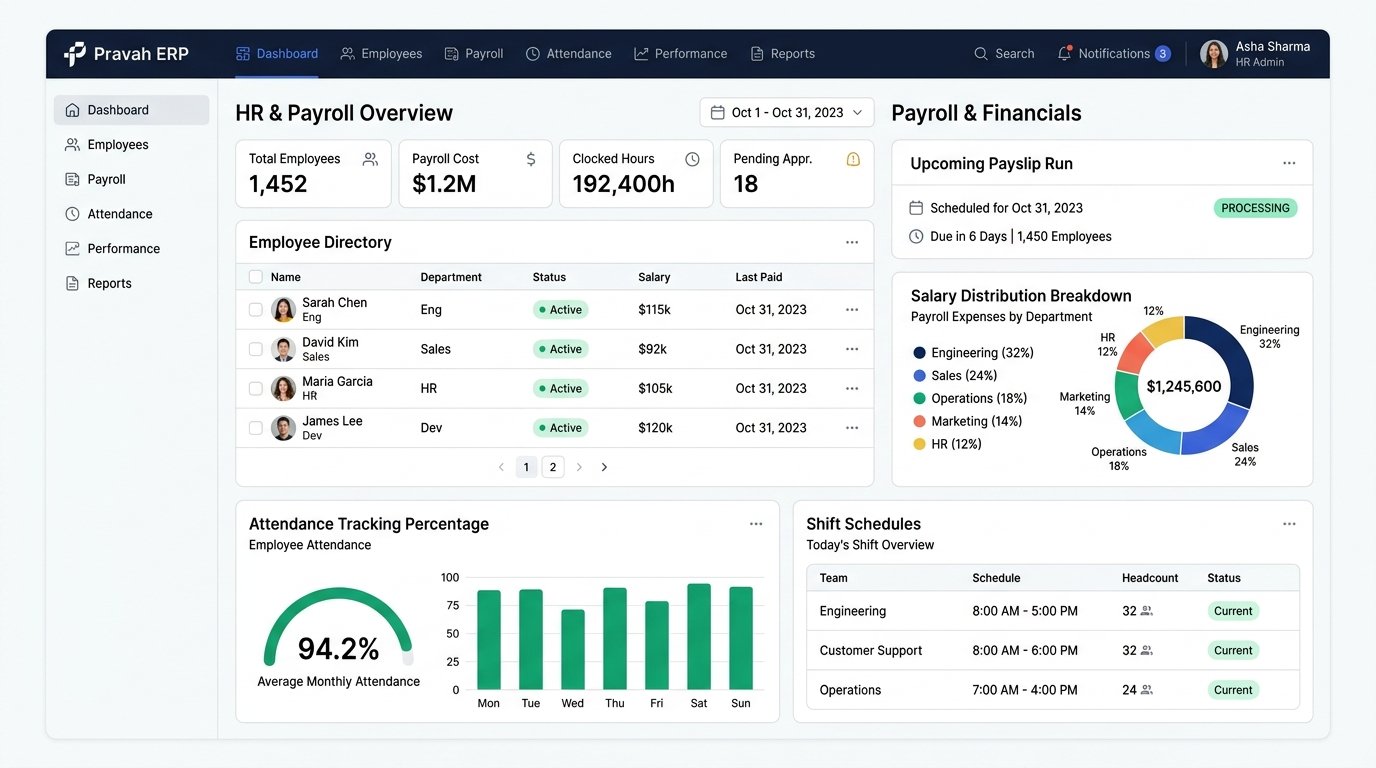This screenshot has width=1376, height=768.
Task: Click the Pending Appr. warning icon
Action: point(853,159)
